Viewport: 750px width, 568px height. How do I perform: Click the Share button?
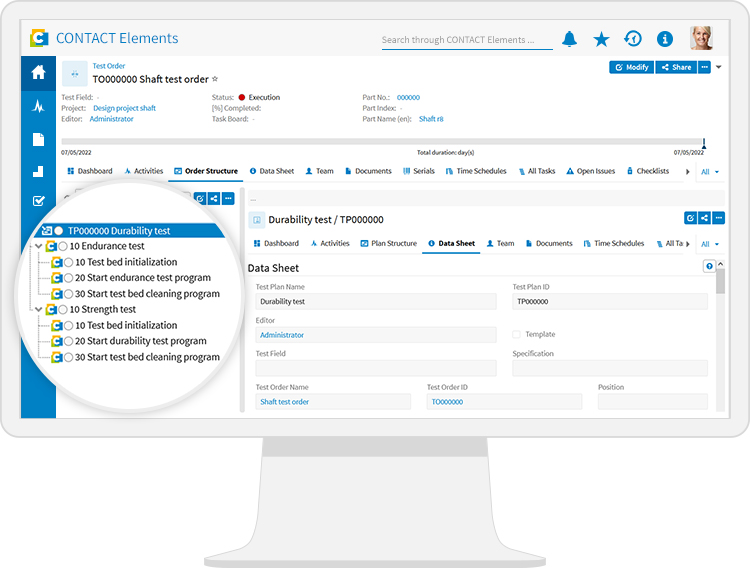click(x=676, y=67)
